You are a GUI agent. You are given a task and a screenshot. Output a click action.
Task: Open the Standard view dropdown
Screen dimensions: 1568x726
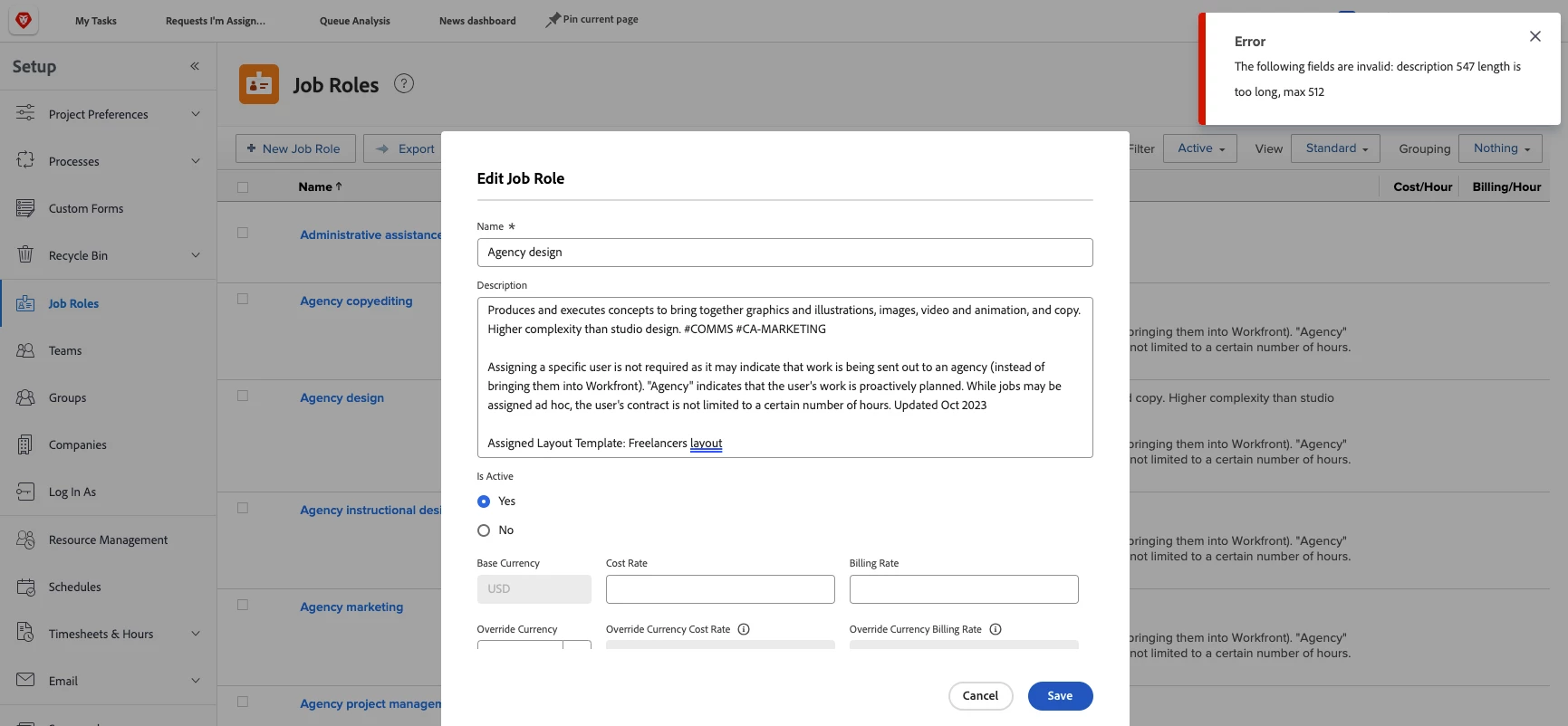1336,148
